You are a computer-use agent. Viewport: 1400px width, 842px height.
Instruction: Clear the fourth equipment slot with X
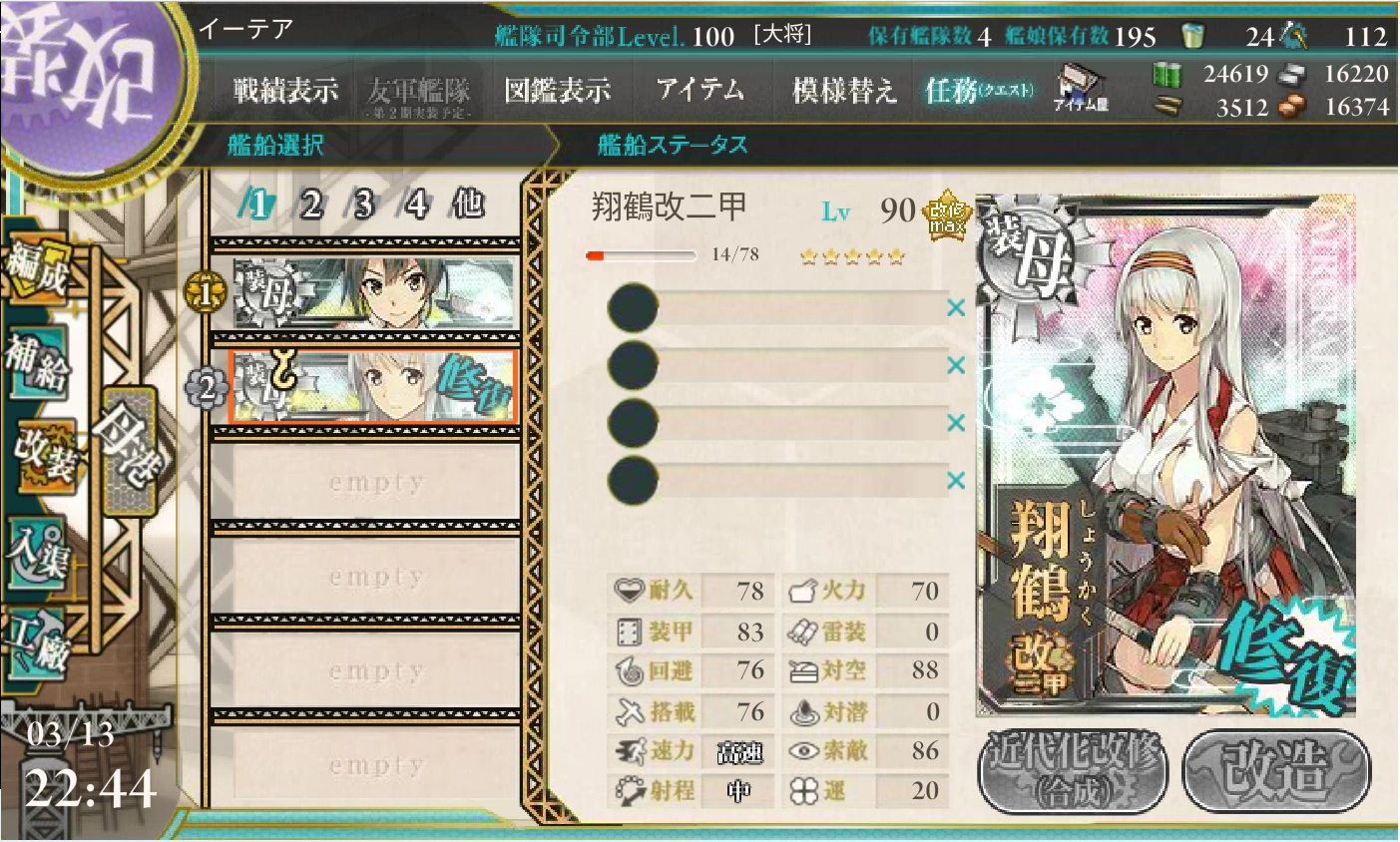[x=955, y=481]
